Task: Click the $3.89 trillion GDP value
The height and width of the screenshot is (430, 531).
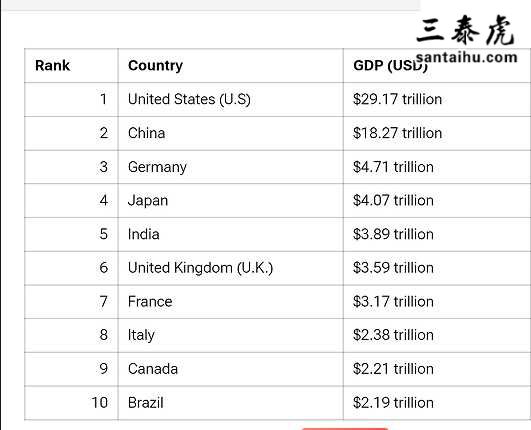Action: (x=393, y=234)
